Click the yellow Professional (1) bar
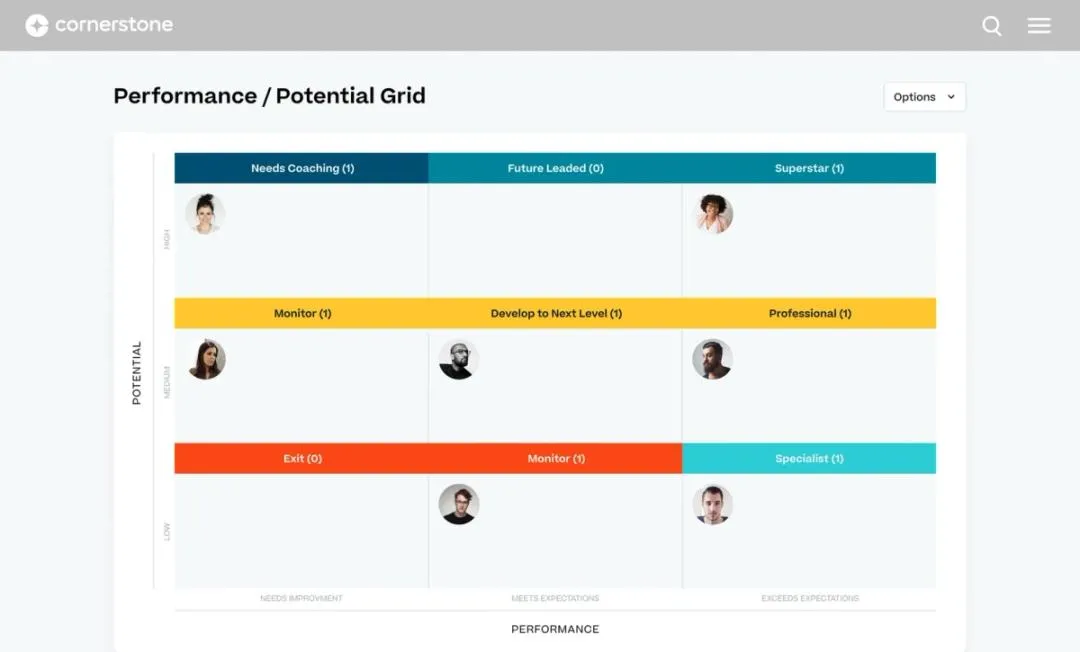1080x652 pixels. 809,313
